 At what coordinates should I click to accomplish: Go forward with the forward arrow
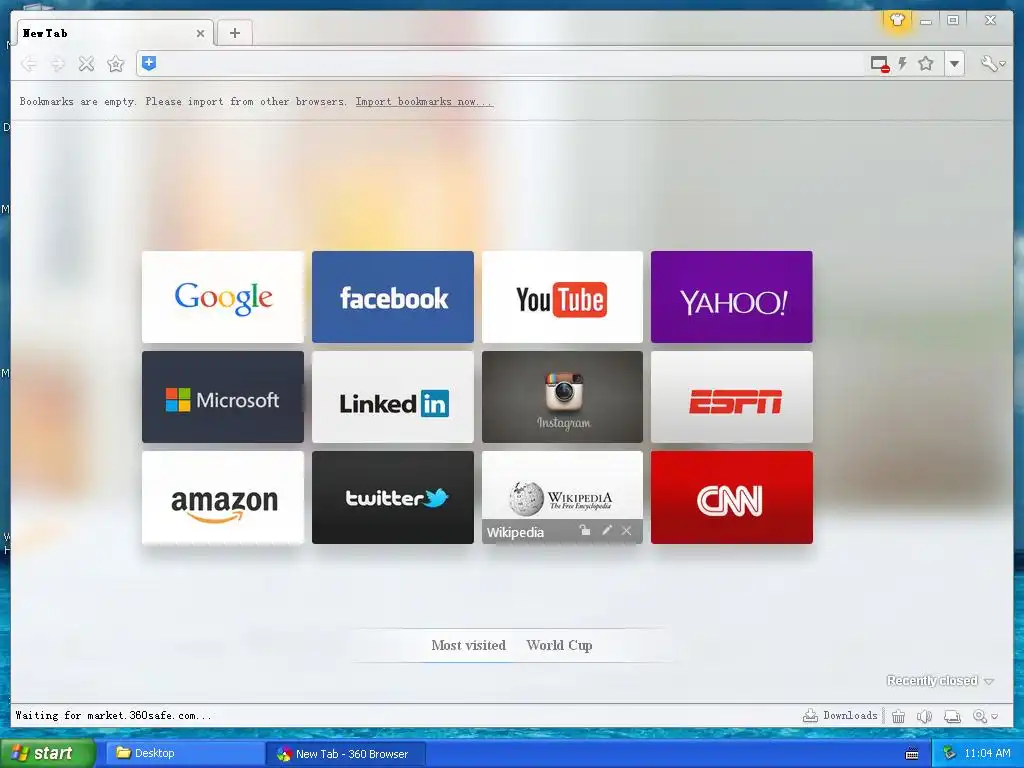(57, 64)
